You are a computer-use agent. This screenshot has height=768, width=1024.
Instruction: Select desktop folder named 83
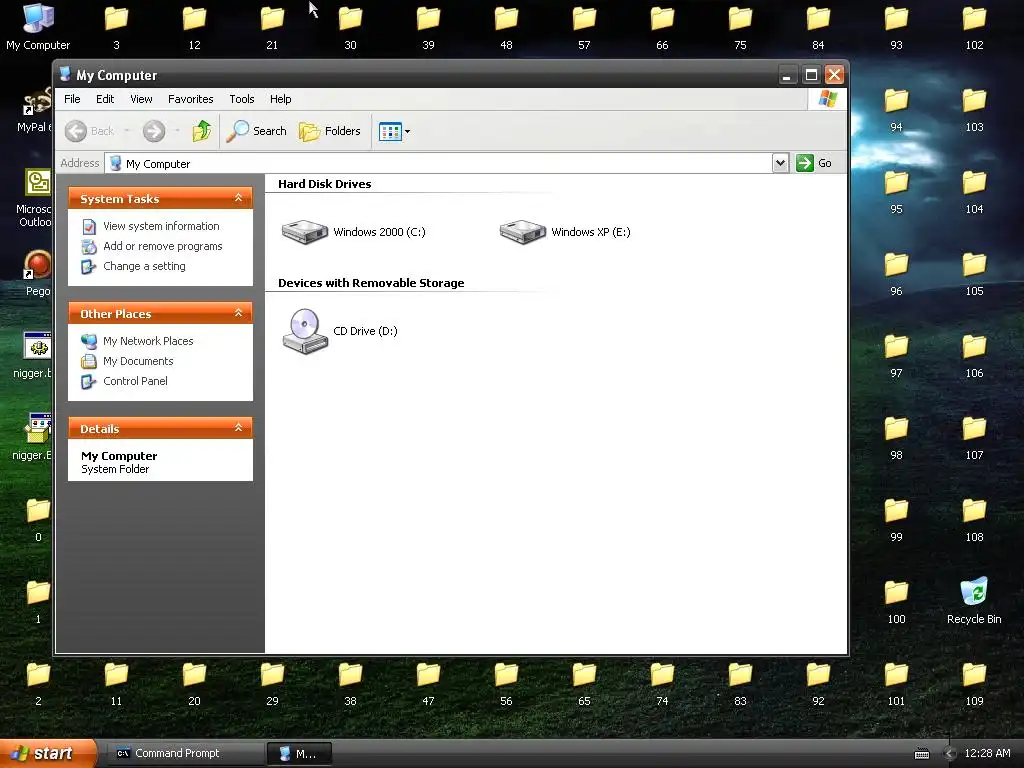coord(740,683)
